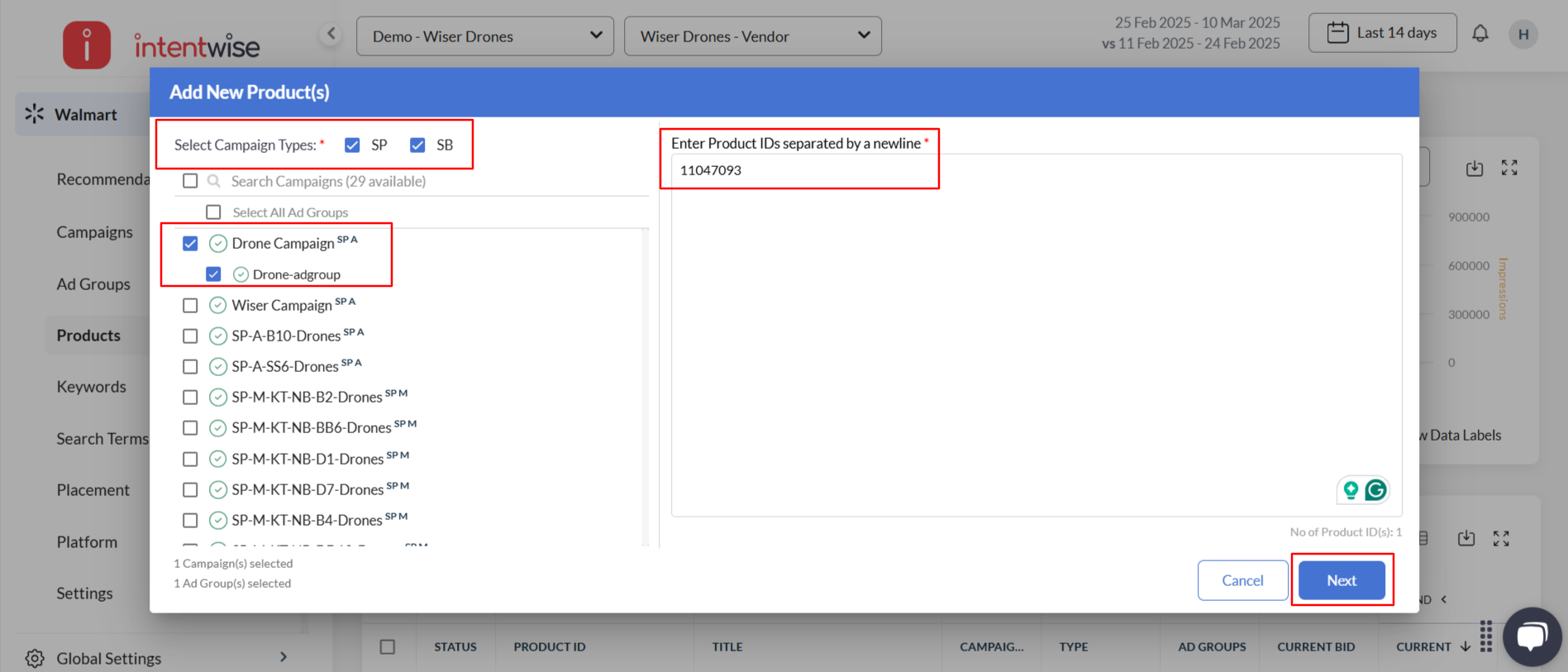Click the CURRENT BID column header
The height and width of the screenshot is (672, 1568).
tap(1316, 646)
